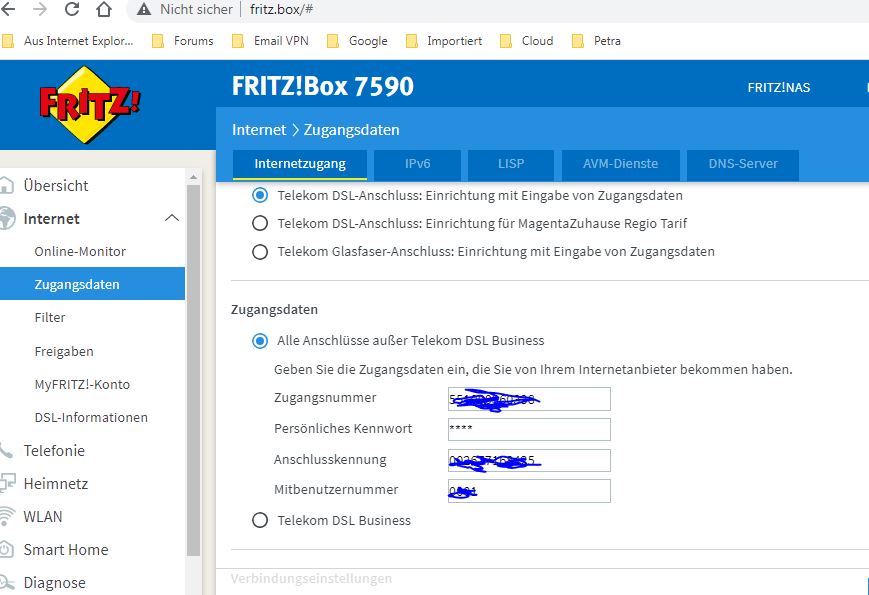Switch to the LISP tab
Screen dimensions: 869x595
511,165
